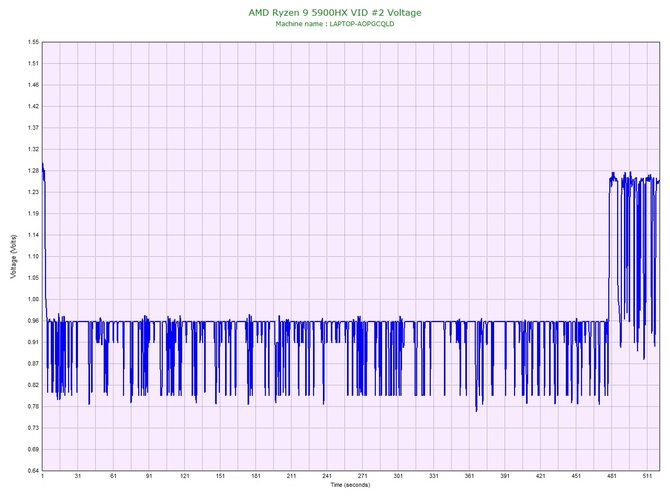Click the 0.82 voltage axis value

(33, 385)
